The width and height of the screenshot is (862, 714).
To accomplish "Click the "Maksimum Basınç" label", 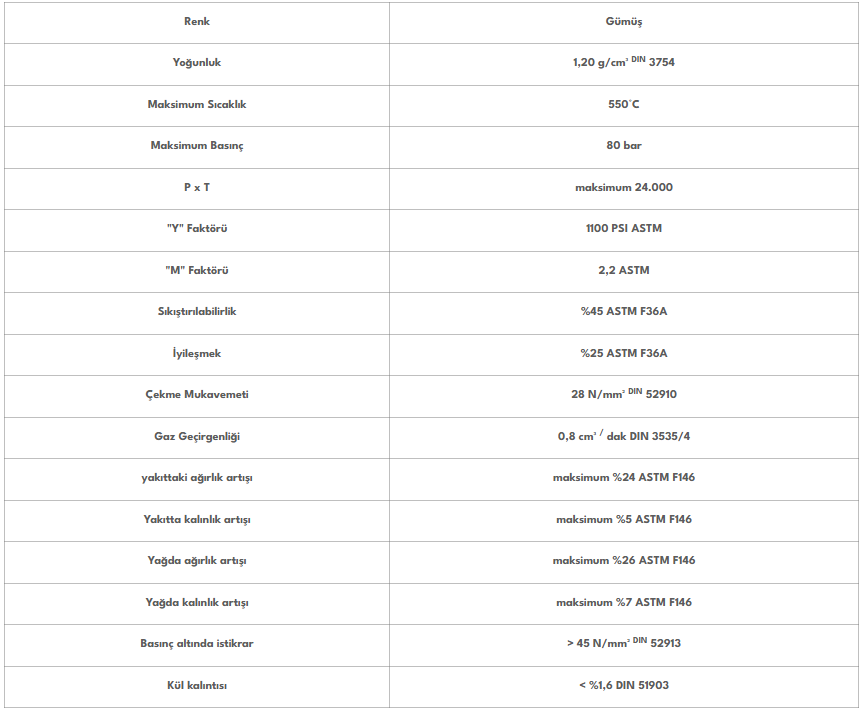I will [x=197, y=145].
